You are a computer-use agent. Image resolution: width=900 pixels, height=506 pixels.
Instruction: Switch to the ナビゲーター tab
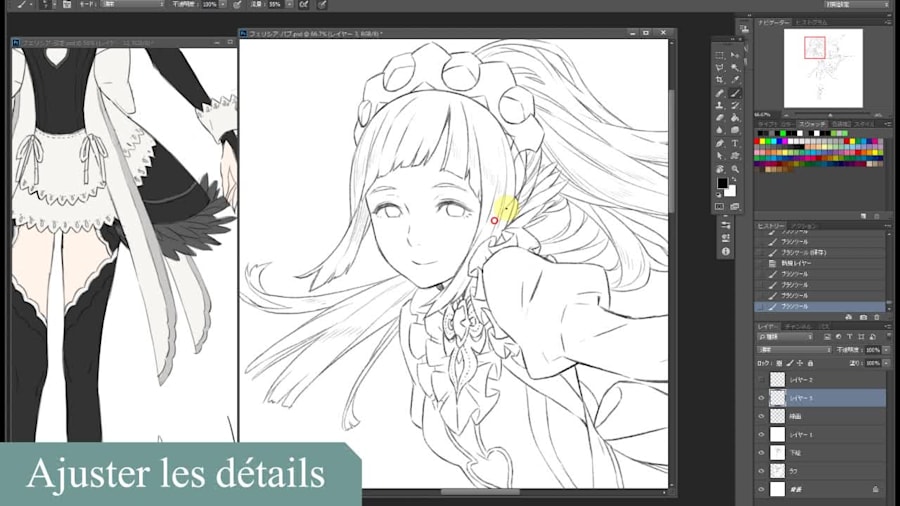(x=773, y=22)
